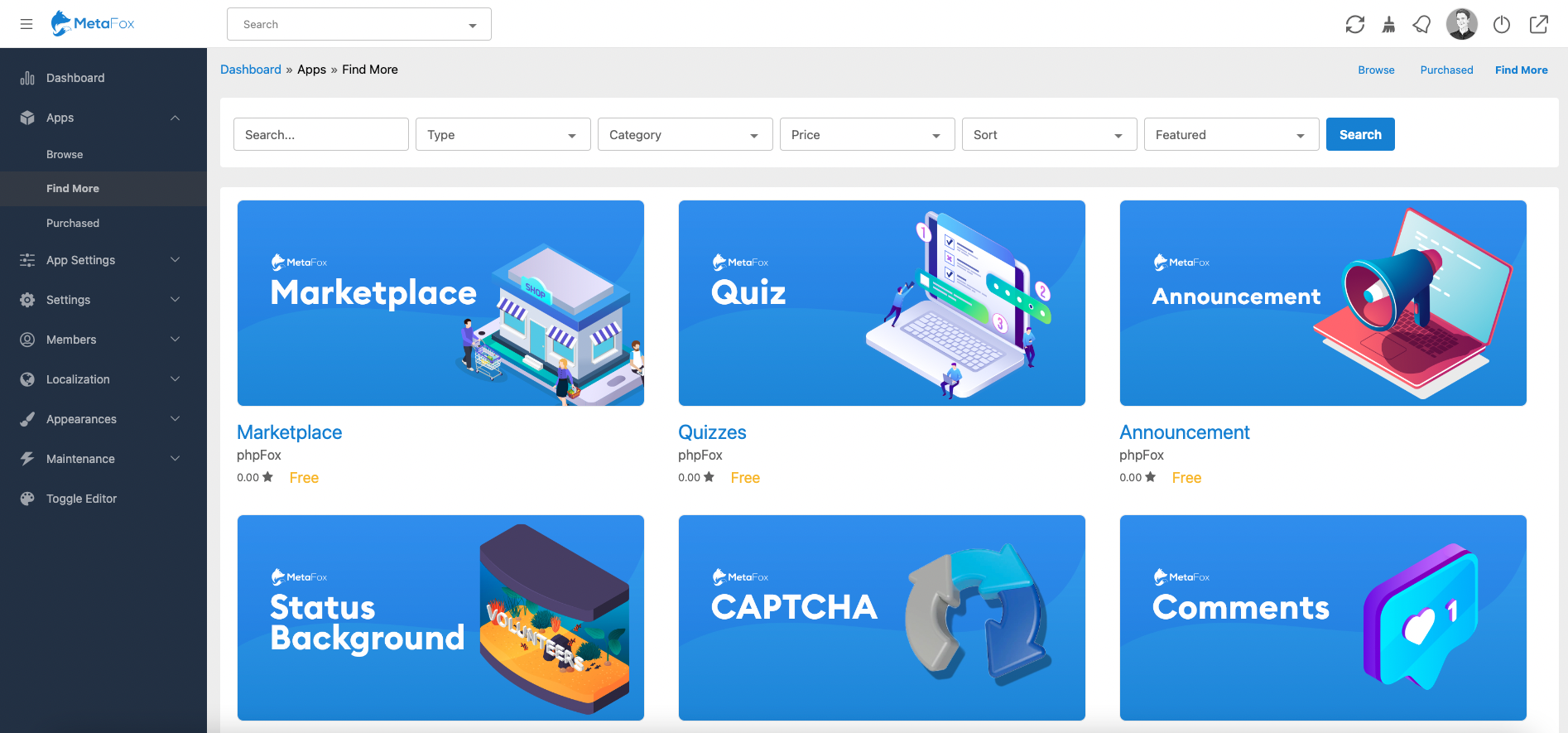Click the power logout icon
This screenshot has height=733, width=1568.
(1502, 25)
